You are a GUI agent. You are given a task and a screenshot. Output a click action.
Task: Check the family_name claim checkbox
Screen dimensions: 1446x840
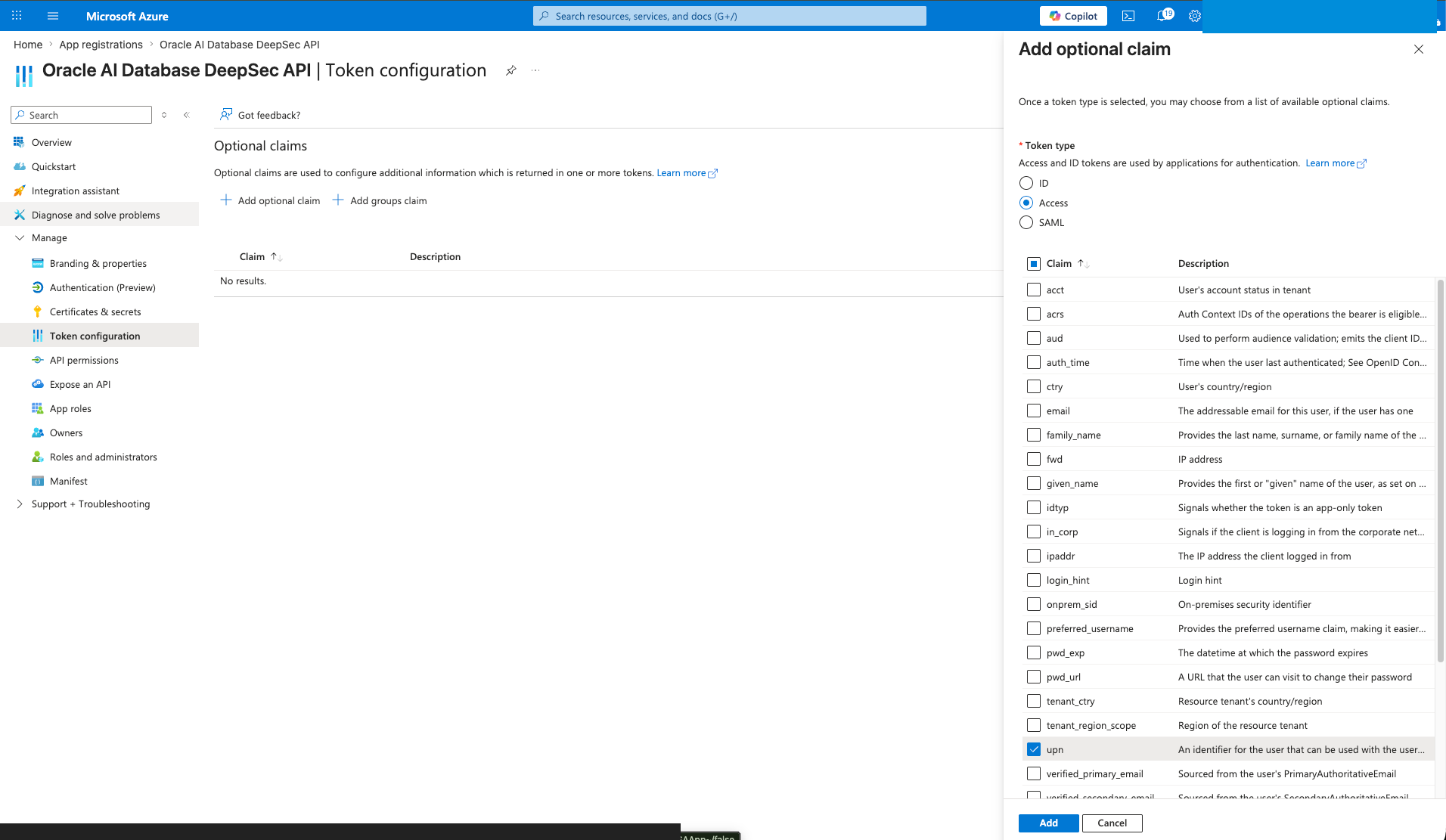[1034, 435]
